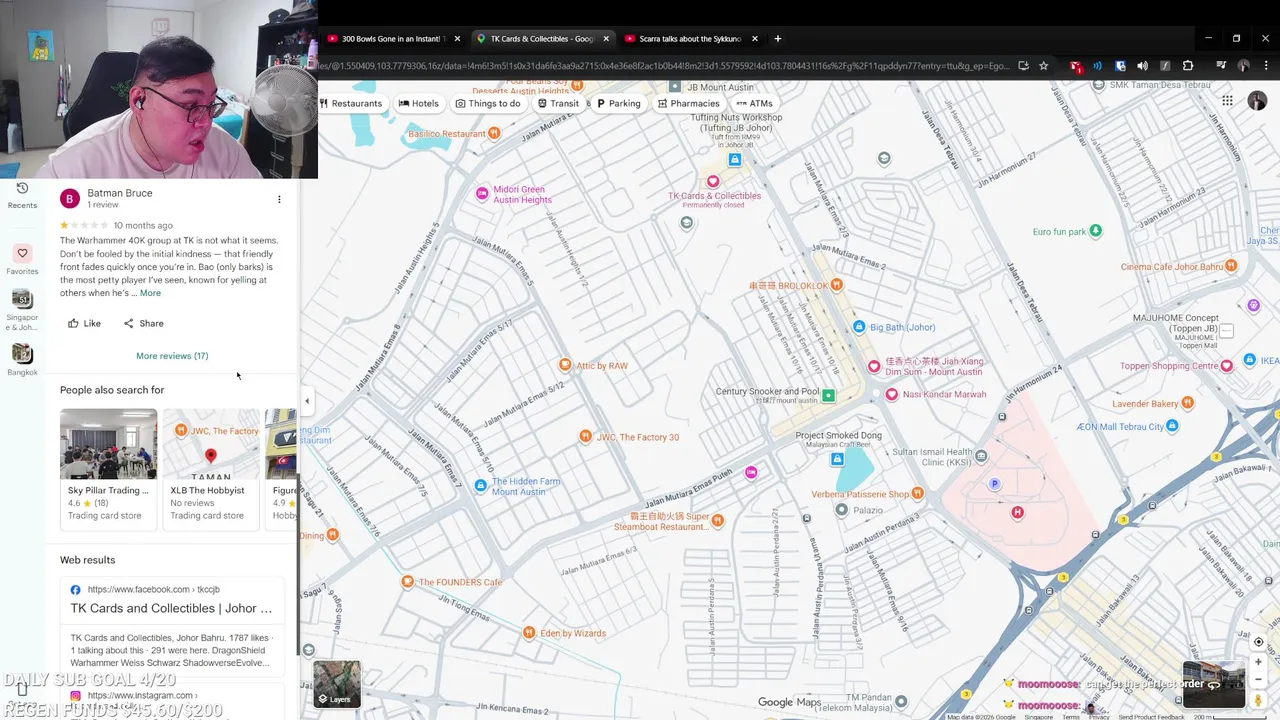
Task: Open Batman Bruce review options menu
Action: [279, 199]
